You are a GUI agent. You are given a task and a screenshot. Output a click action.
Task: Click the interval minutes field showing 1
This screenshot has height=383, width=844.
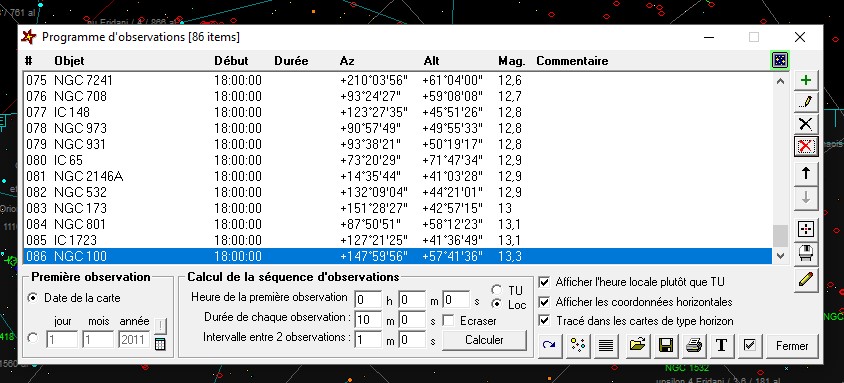coord(368,339)
